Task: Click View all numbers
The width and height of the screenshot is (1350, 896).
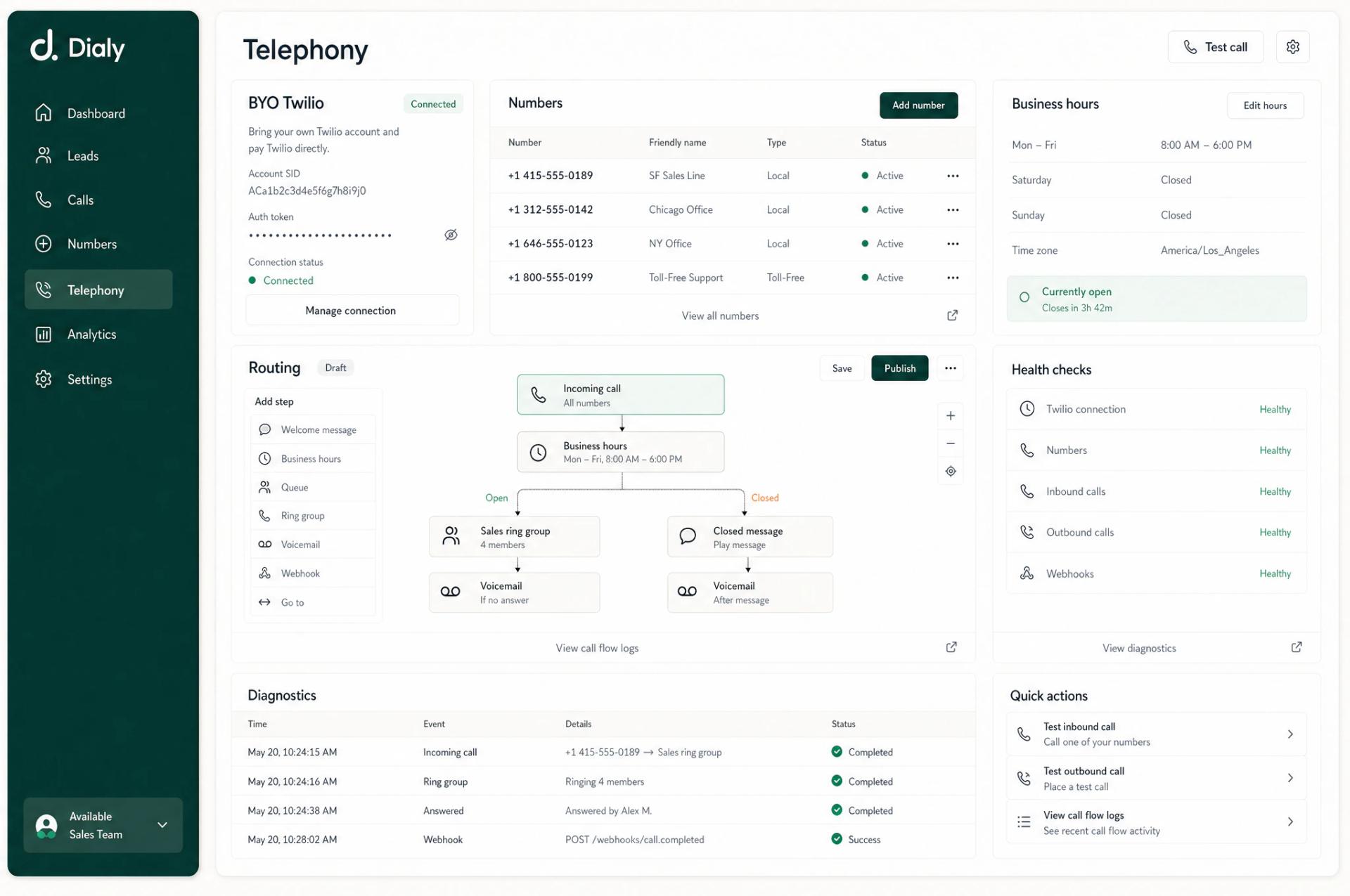Action: [720, 316]
